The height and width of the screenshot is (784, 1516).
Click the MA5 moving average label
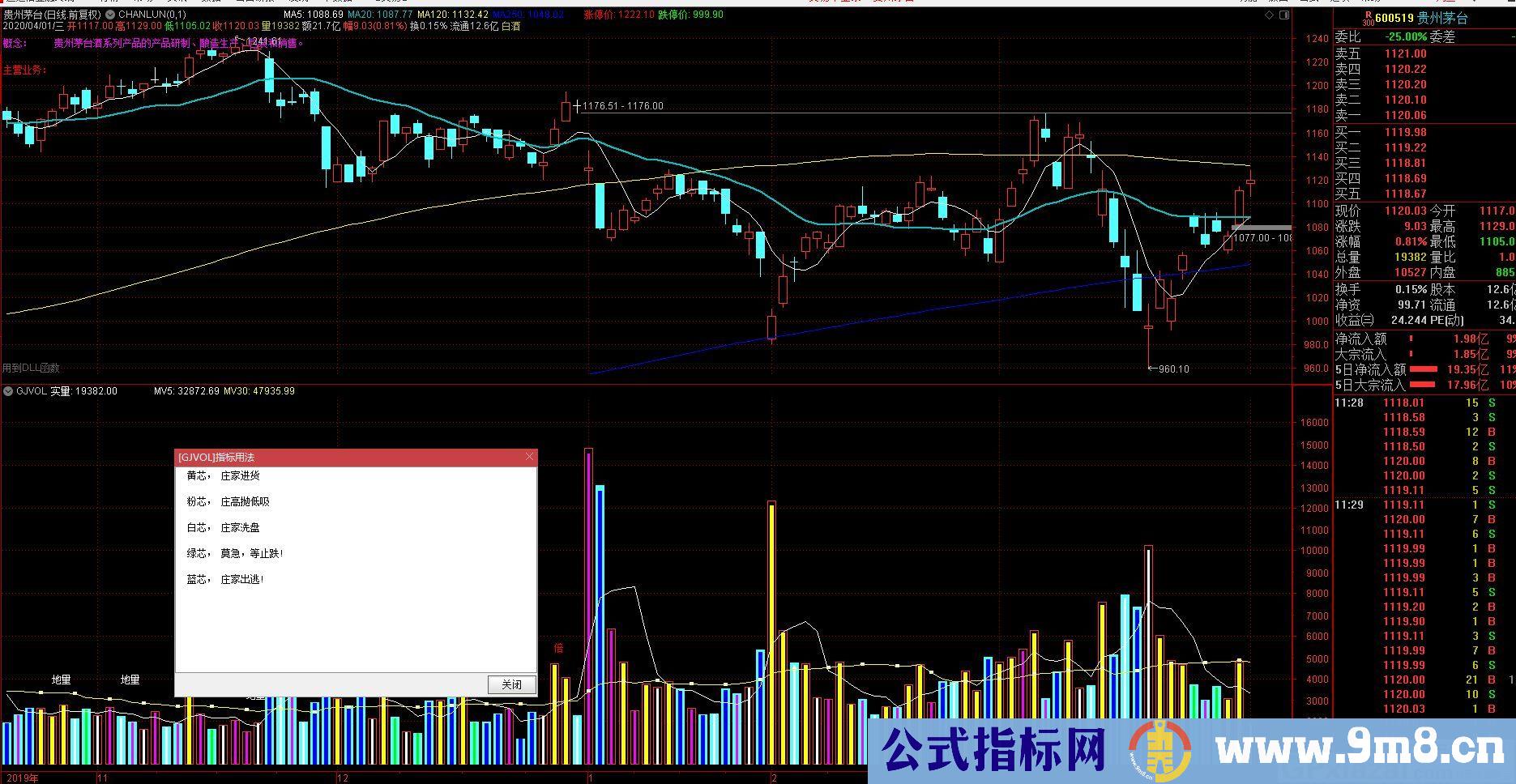313,15
